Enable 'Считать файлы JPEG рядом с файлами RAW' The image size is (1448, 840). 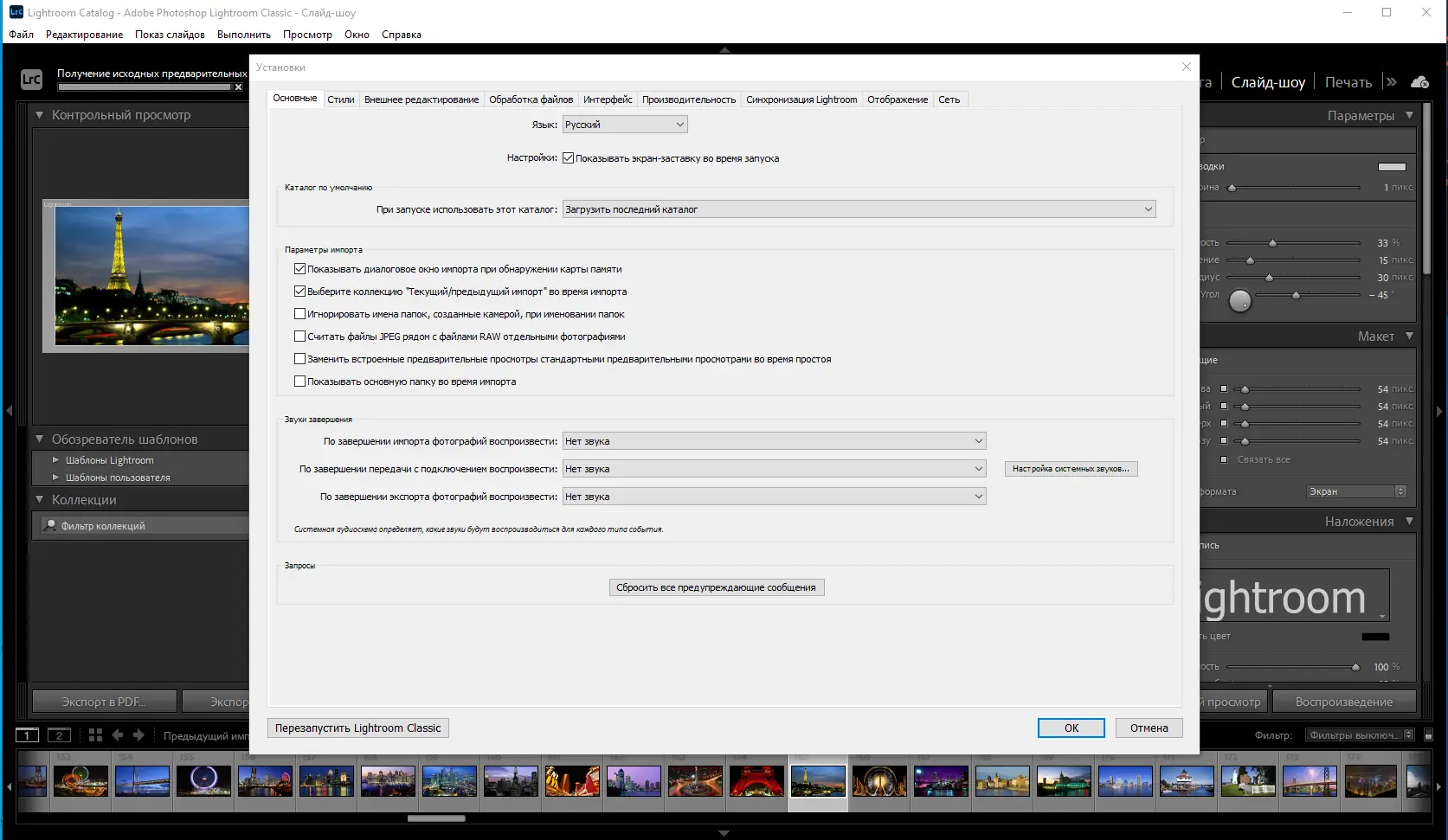coord(299,337)
